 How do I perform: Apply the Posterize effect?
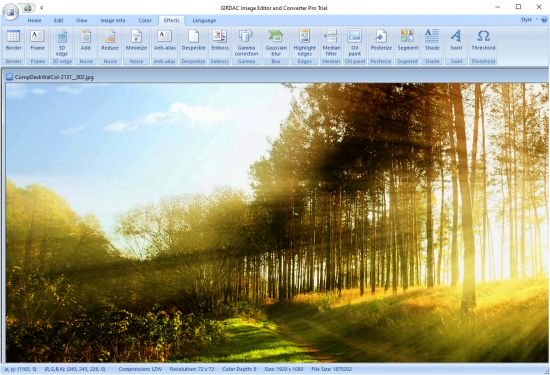(x=381, y=41)
